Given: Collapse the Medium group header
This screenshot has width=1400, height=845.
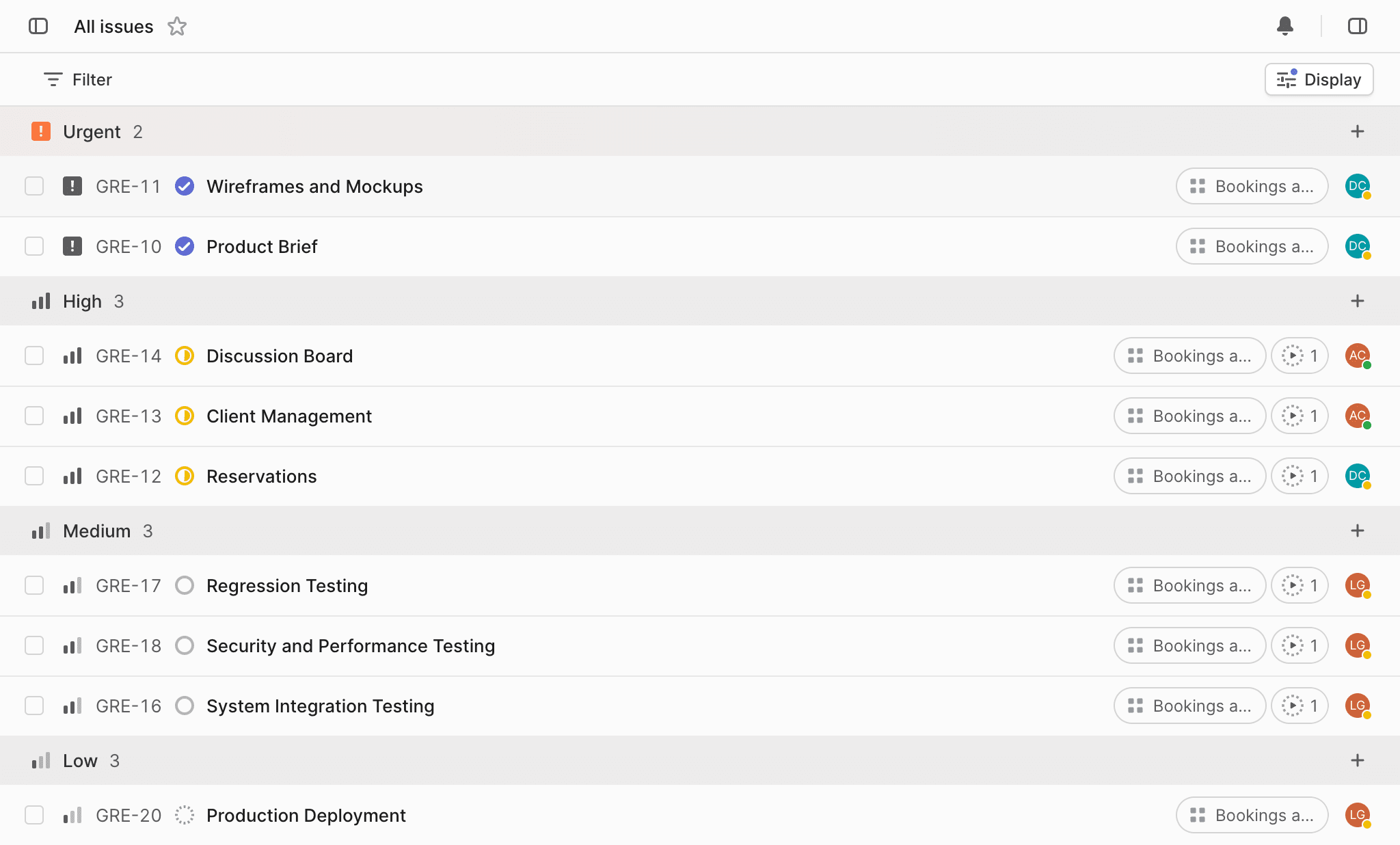Looking at the screenshot, I should point(700,531).
